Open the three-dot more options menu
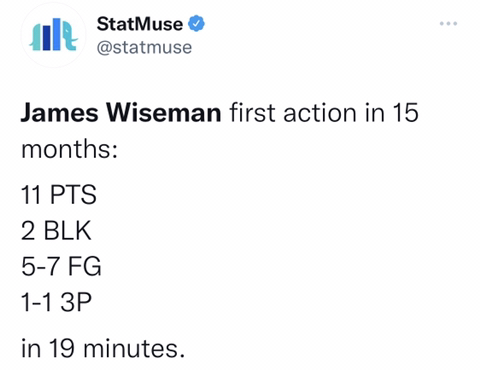This screenshot has height=370, width=480. [448, 23]
